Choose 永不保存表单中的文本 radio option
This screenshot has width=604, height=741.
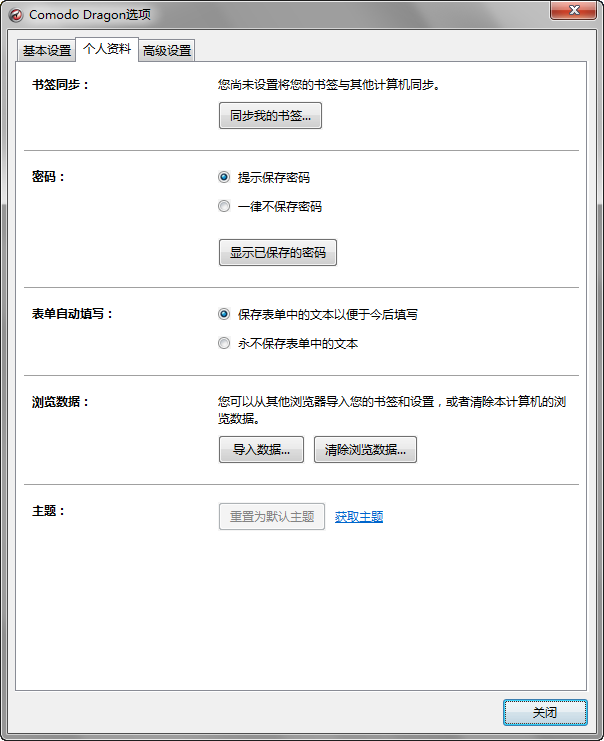pyautogui.click(x=224, y=343)
